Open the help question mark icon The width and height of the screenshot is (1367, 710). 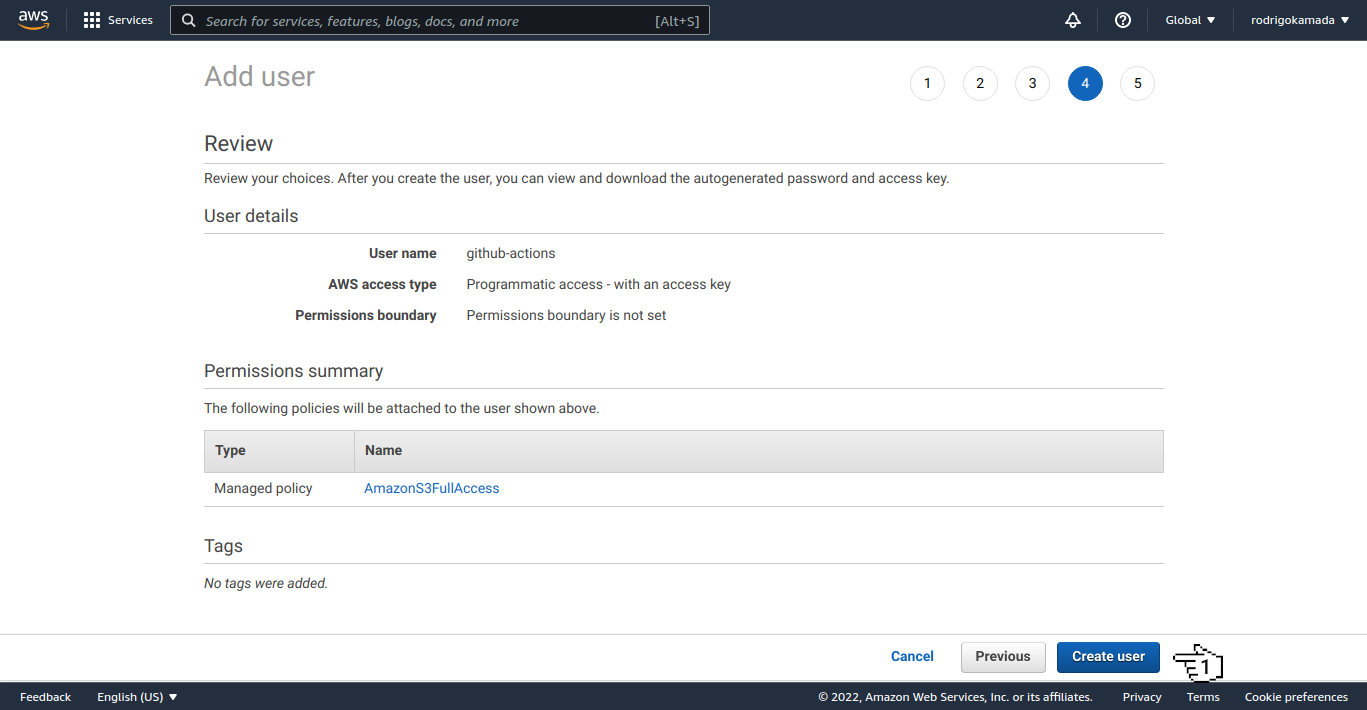pos(1122,20)
